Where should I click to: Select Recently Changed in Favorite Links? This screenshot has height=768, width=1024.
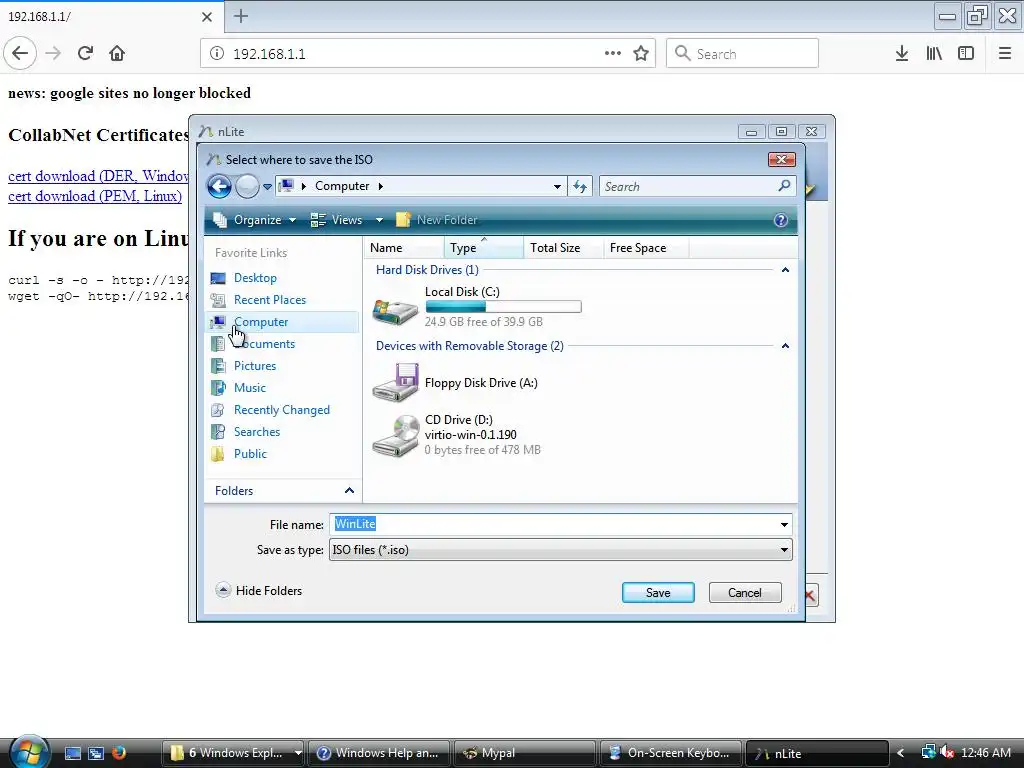click(x=281, y=410)
